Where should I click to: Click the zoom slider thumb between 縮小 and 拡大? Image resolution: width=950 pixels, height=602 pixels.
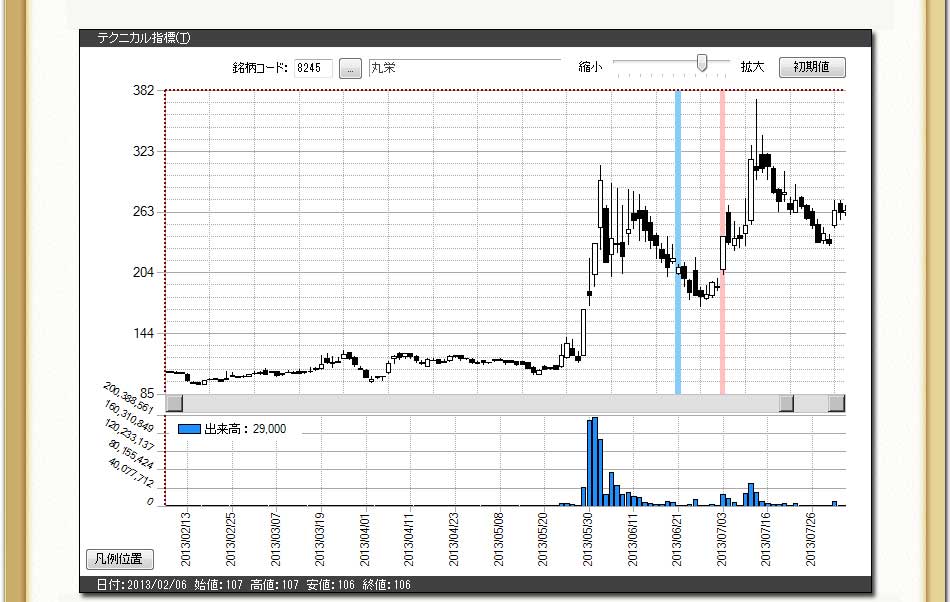(x=703, y=63)
